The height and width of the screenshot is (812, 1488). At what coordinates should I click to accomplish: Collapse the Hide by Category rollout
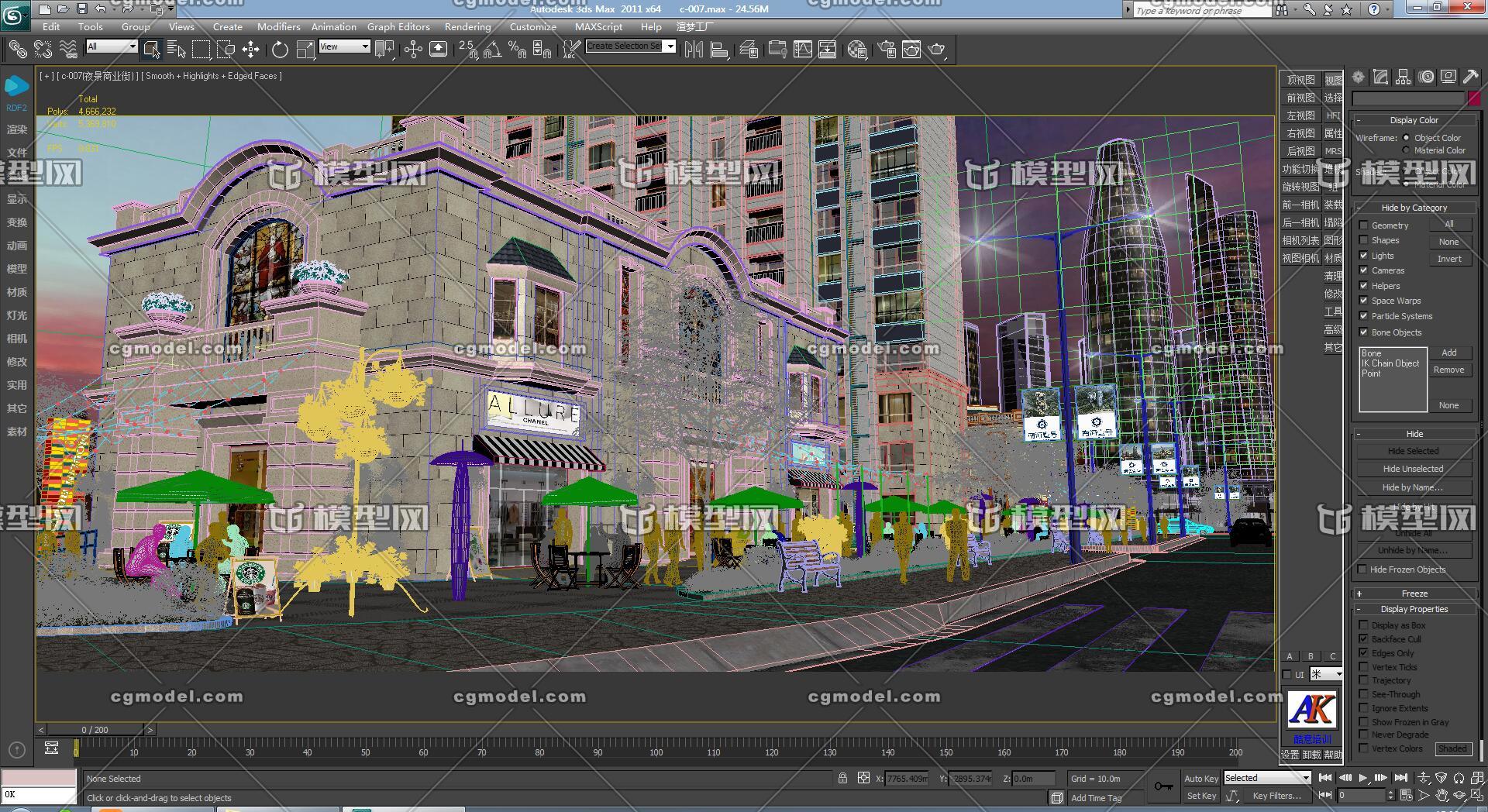click(1414, 208)
